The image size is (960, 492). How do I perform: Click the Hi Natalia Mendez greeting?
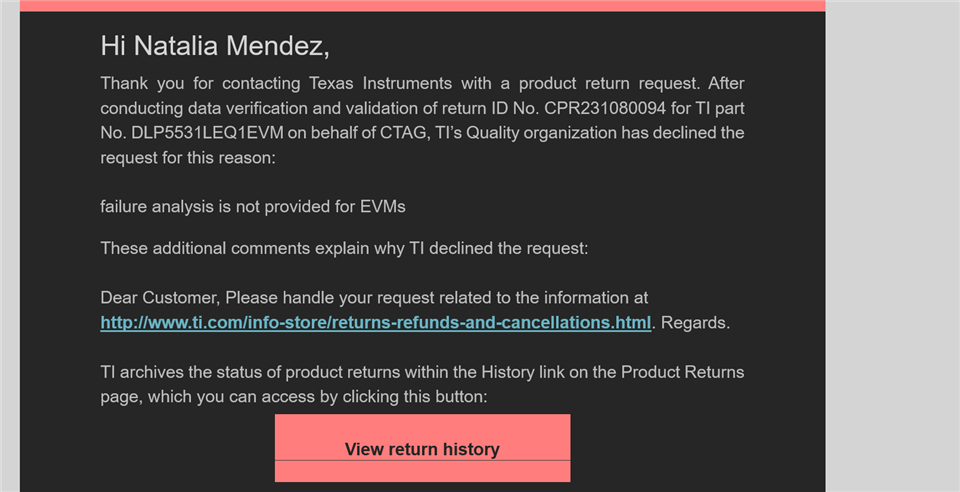point(215,46)
